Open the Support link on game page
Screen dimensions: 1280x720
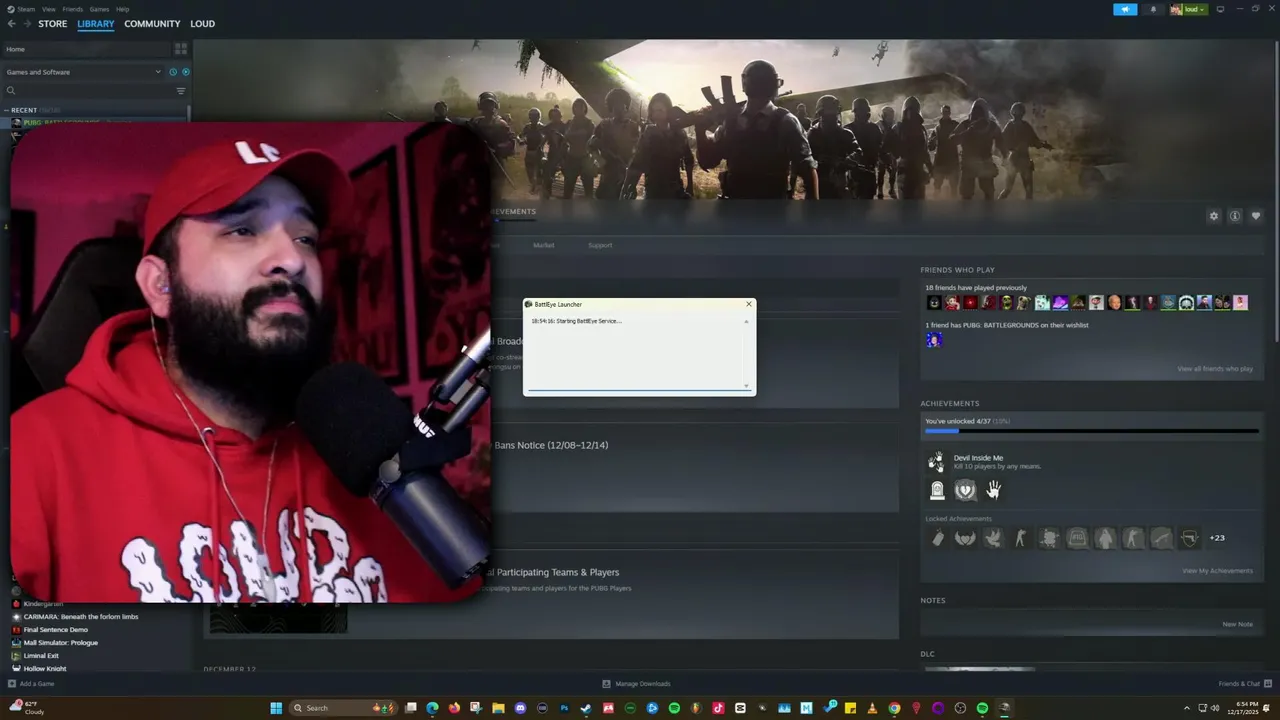[600, 245]
